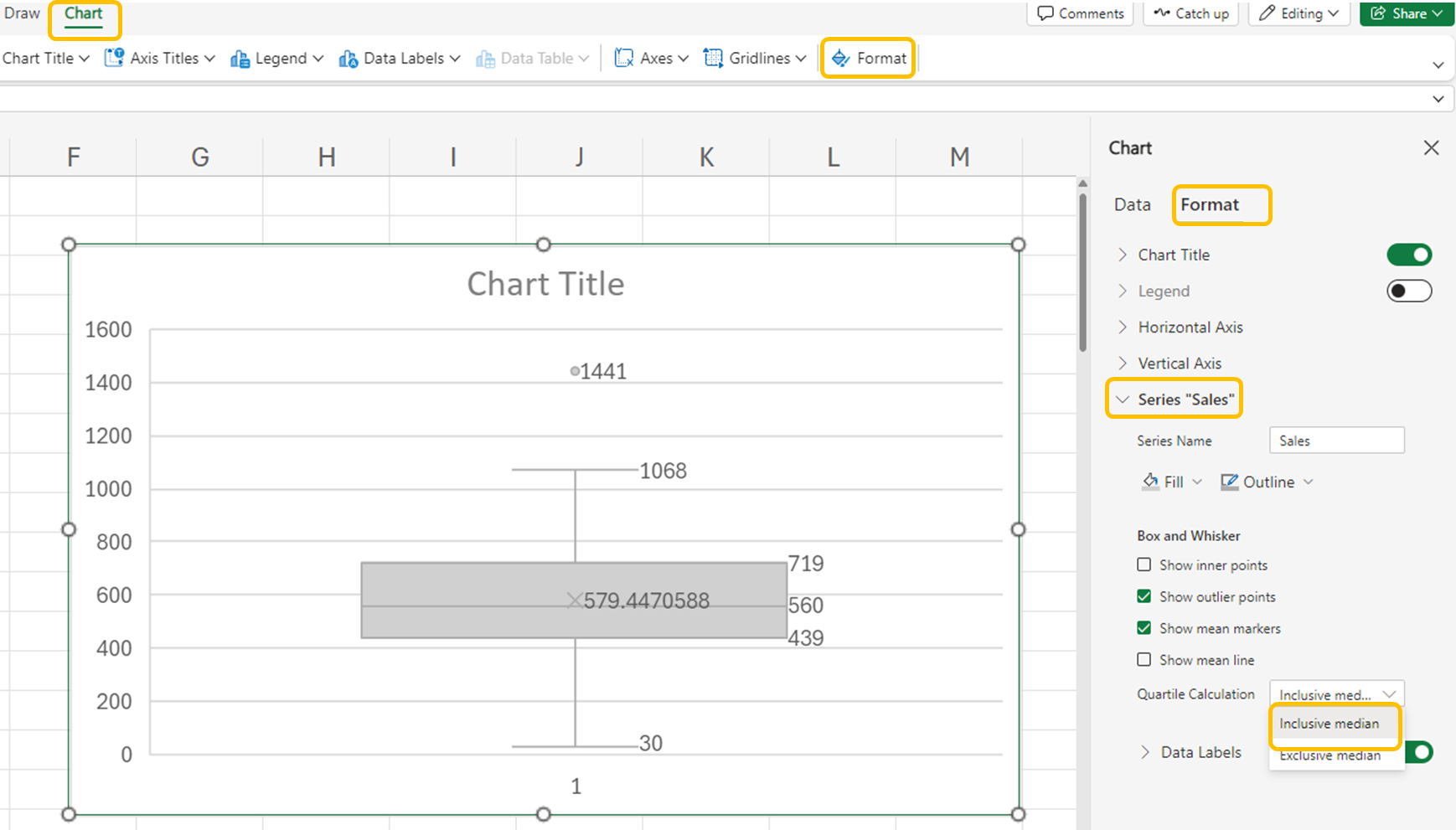Select Inclusive median option

click(1329, 724)
